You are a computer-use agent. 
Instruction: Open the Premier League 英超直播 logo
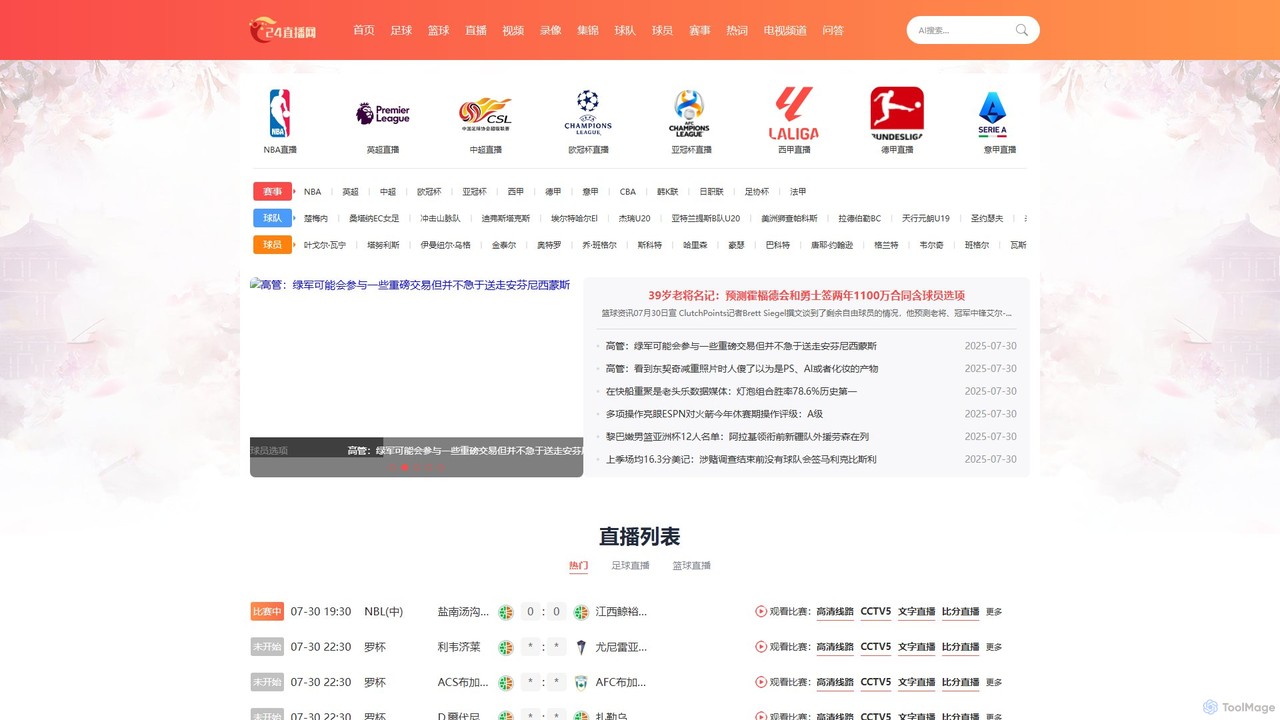pyautogui.click(x=383, y=113)
